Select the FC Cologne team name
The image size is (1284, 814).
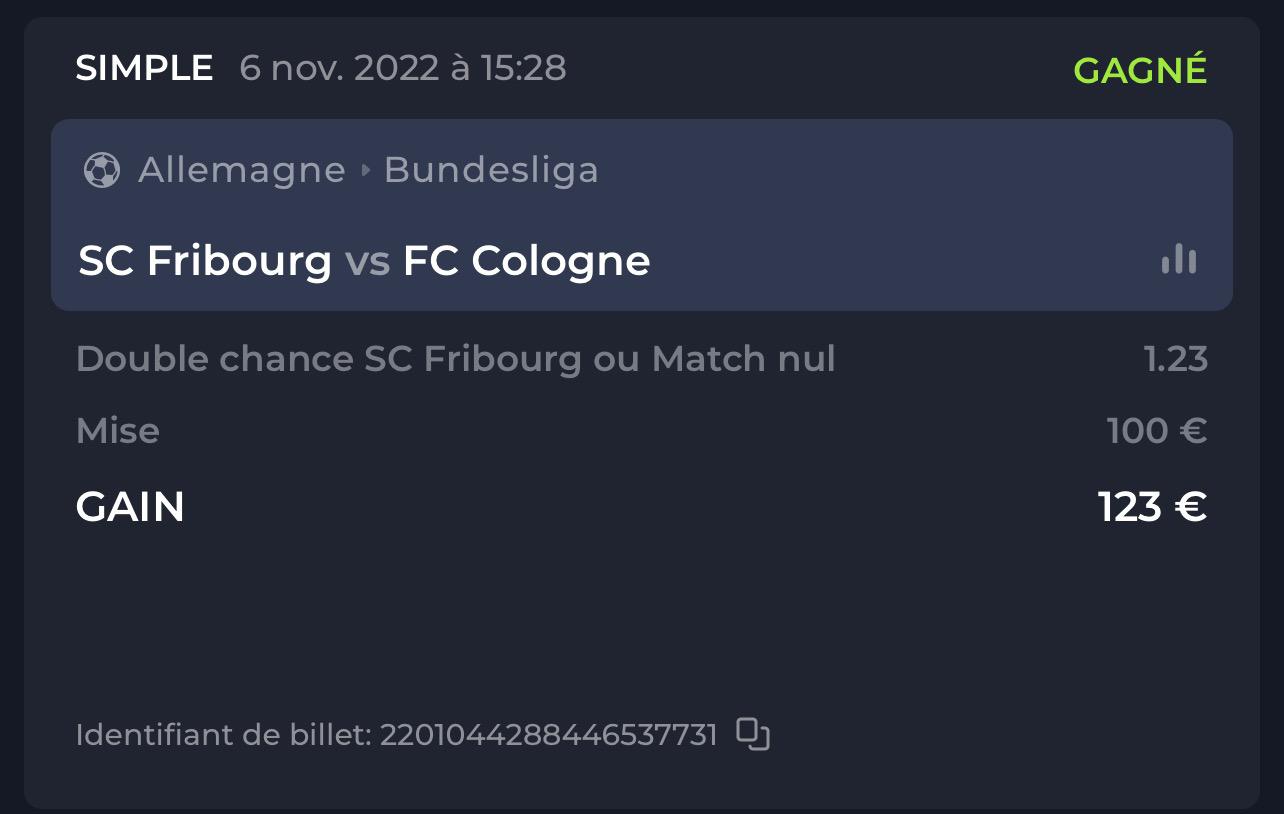(527, 261)
